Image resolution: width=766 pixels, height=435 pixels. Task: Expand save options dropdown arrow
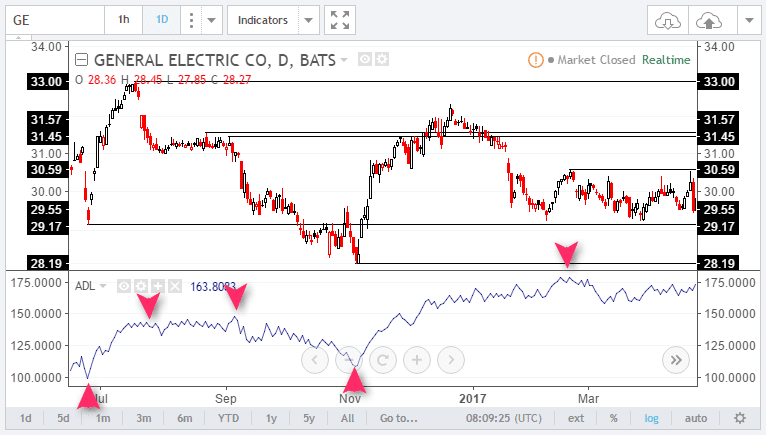749,21
